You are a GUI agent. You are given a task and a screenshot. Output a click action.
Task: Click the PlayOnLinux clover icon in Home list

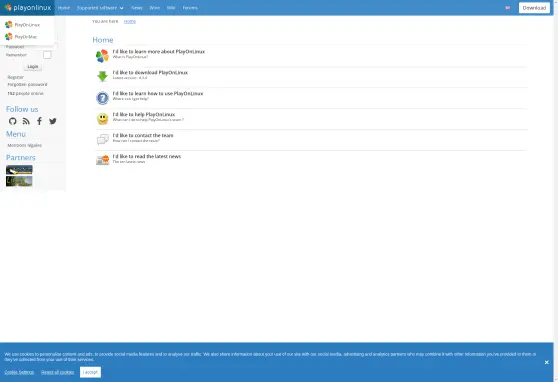[x=102, y=56]
